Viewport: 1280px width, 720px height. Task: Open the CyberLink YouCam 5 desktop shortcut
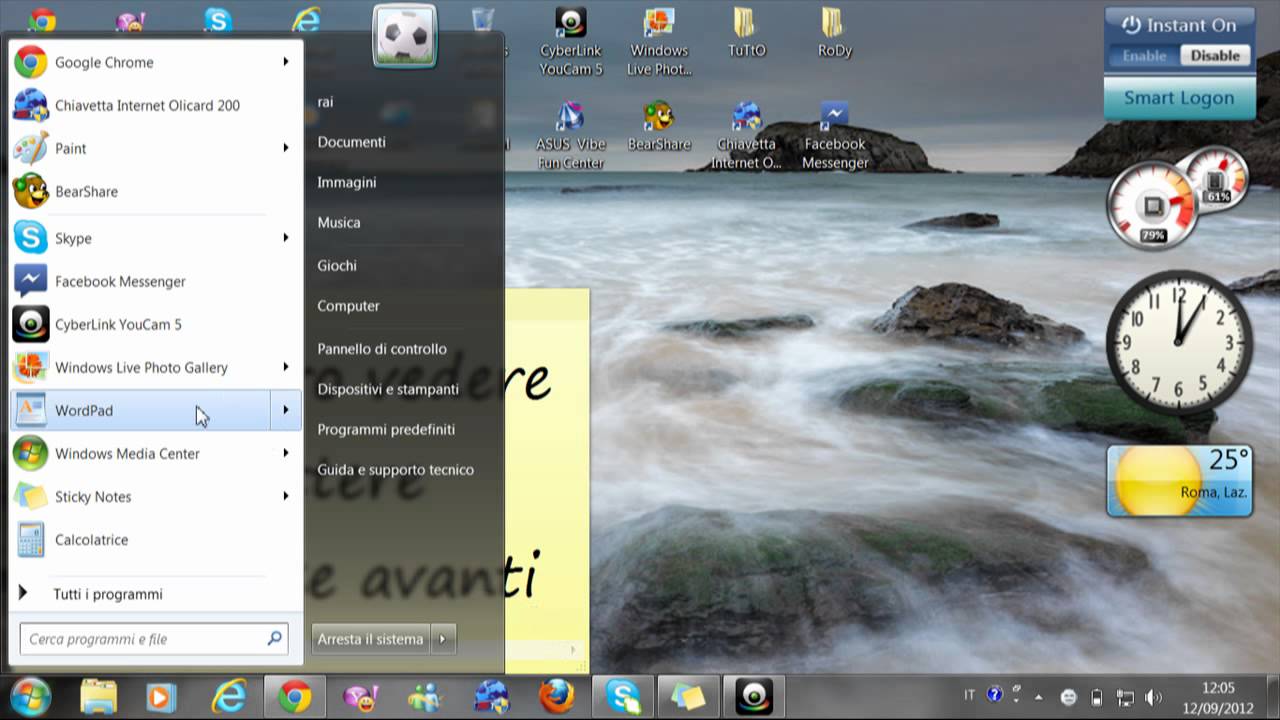click(571, 42)
